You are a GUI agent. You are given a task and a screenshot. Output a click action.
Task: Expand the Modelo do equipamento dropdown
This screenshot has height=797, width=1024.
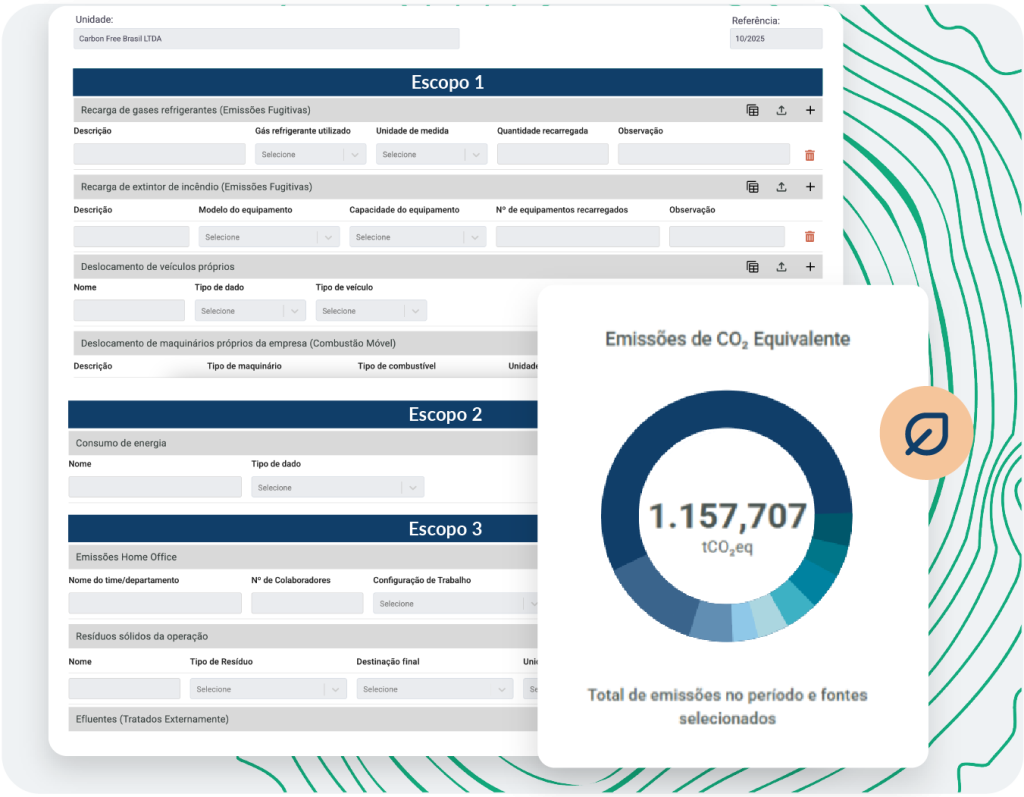[269, 236]
